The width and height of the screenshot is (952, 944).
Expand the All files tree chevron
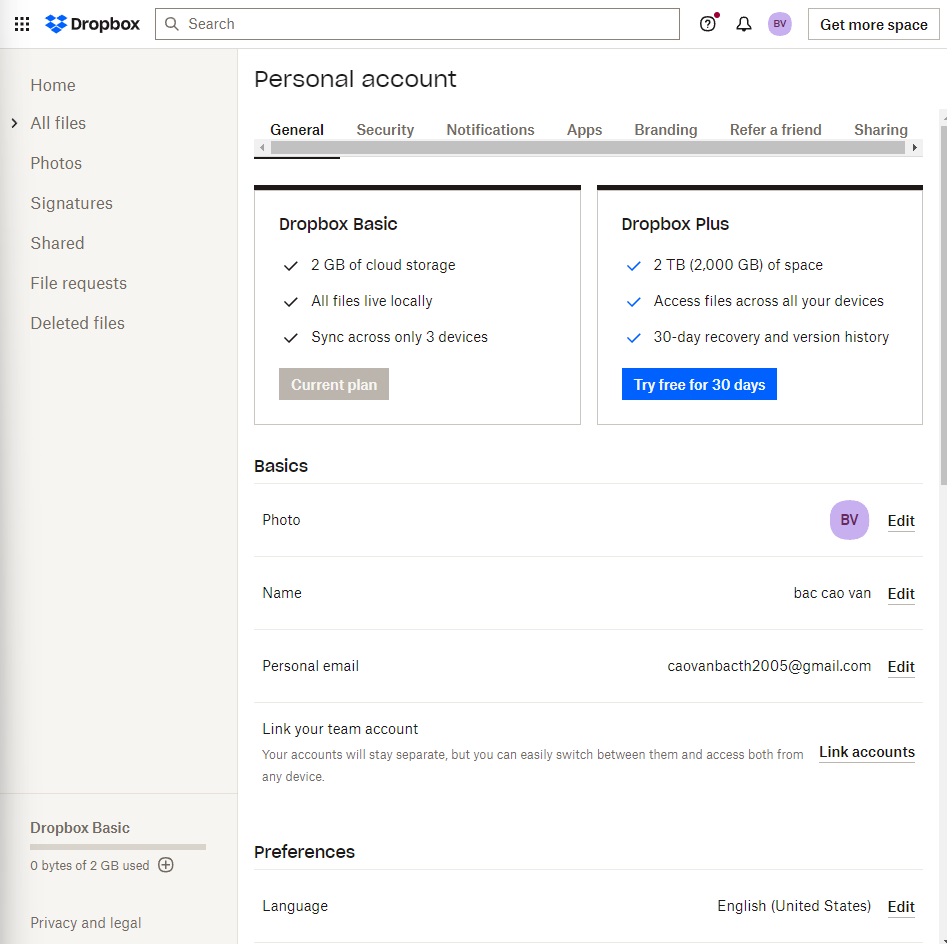(x=15, y=123)
